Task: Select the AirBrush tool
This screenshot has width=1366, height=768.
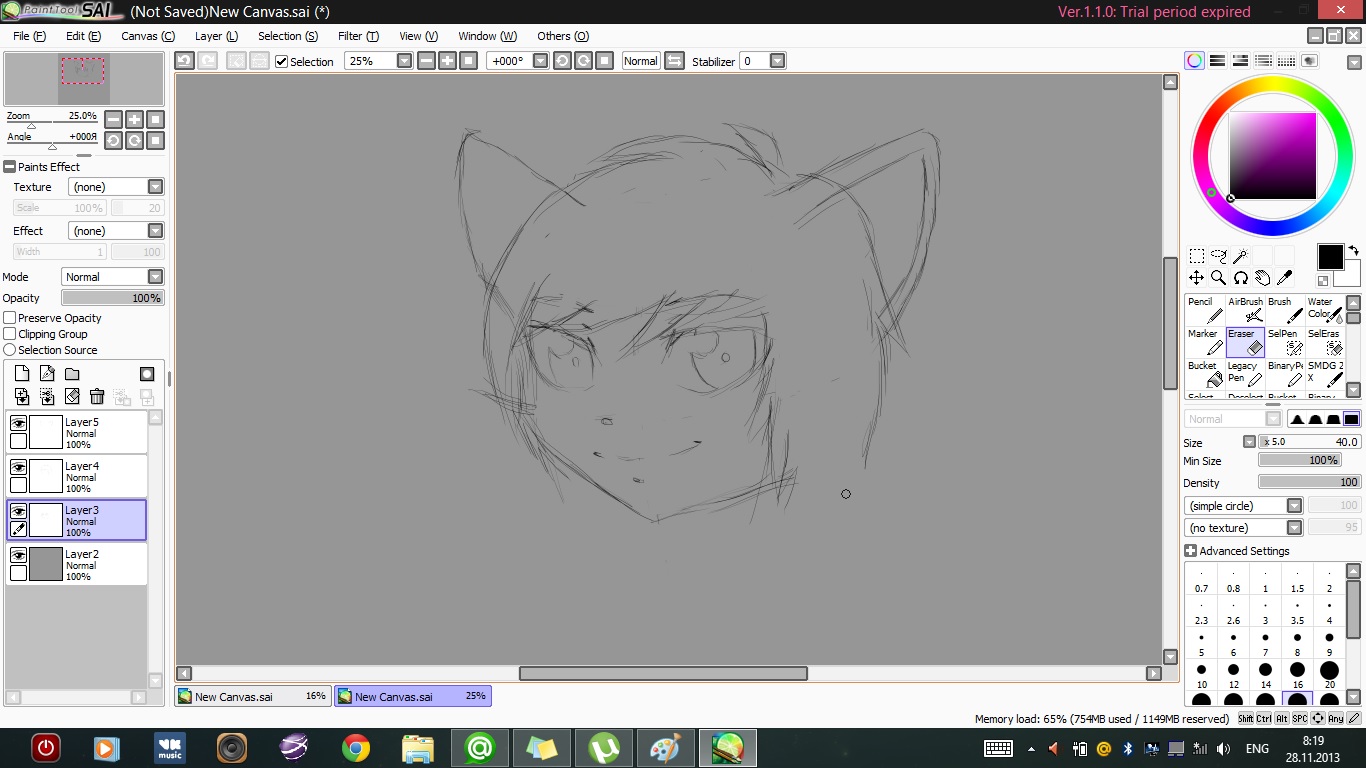Action: [1245, 310]
